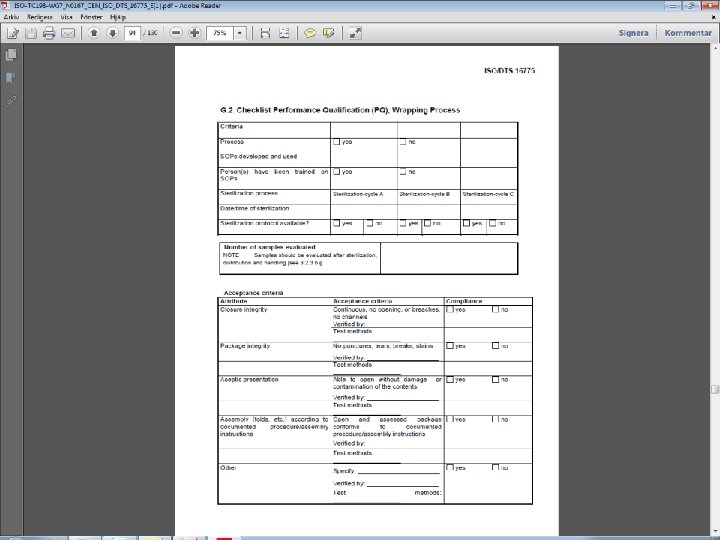This screenshot has height=540, width=720.
Task: Open the Fönster menu
Action: point(91,17)
